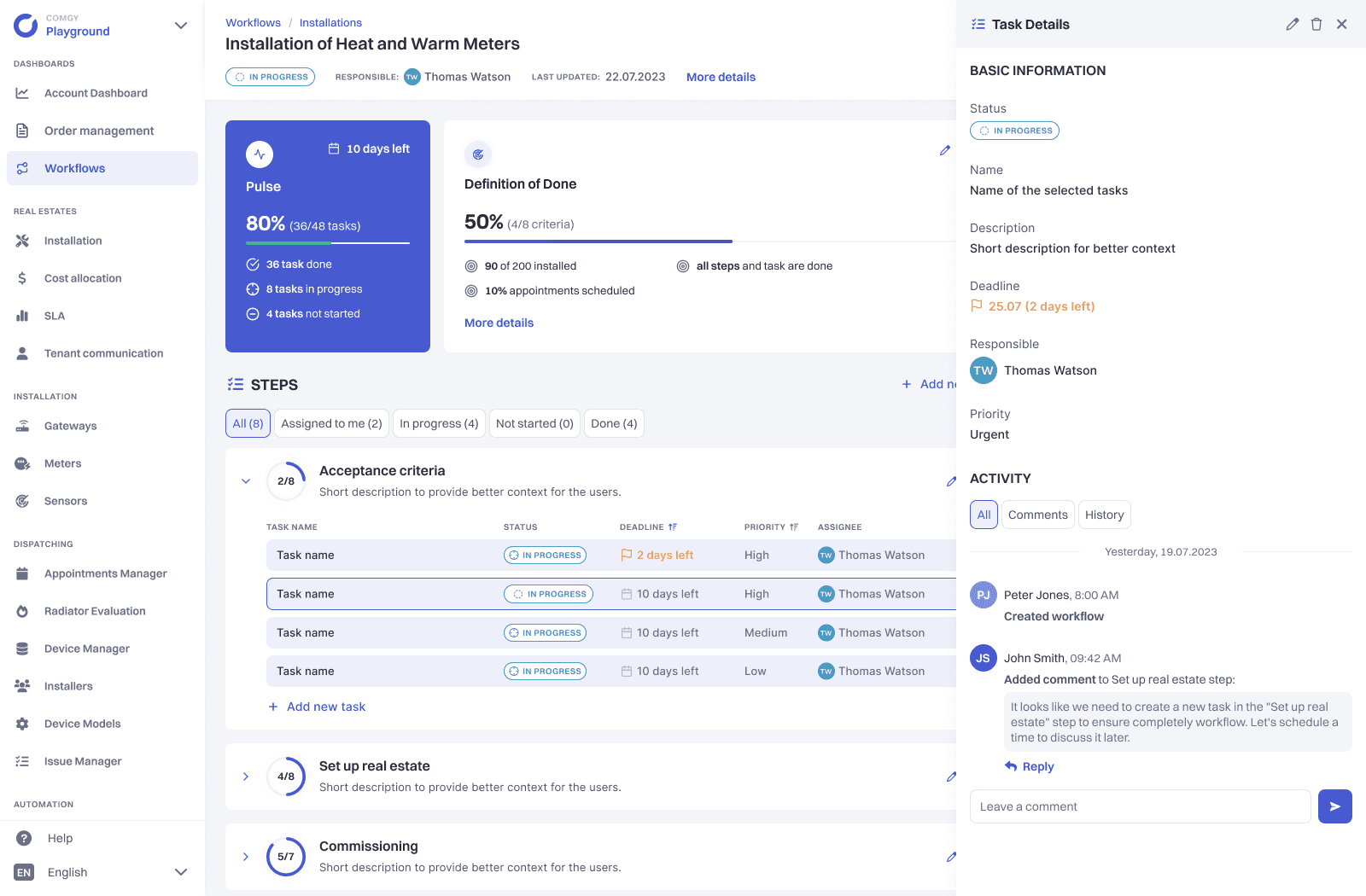Close the Task Details panel
The image size is (1366, 896).
click(1342, 24)
